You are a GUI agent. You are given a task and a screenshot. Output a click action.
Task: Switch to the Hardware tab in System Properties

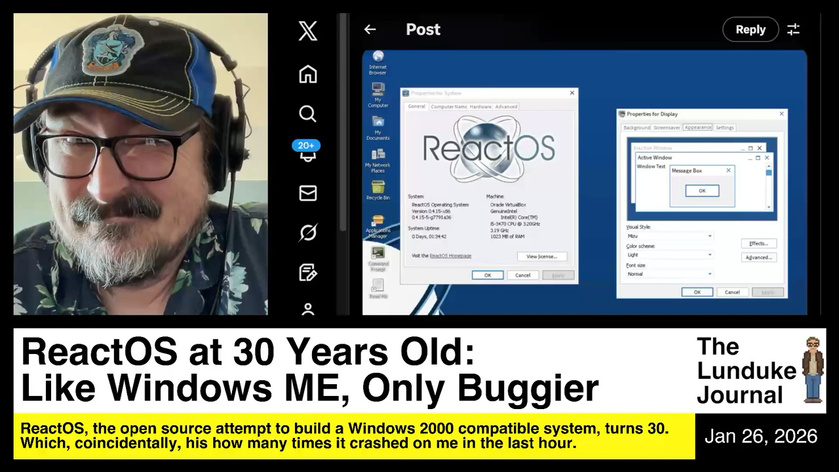point(481,106)
